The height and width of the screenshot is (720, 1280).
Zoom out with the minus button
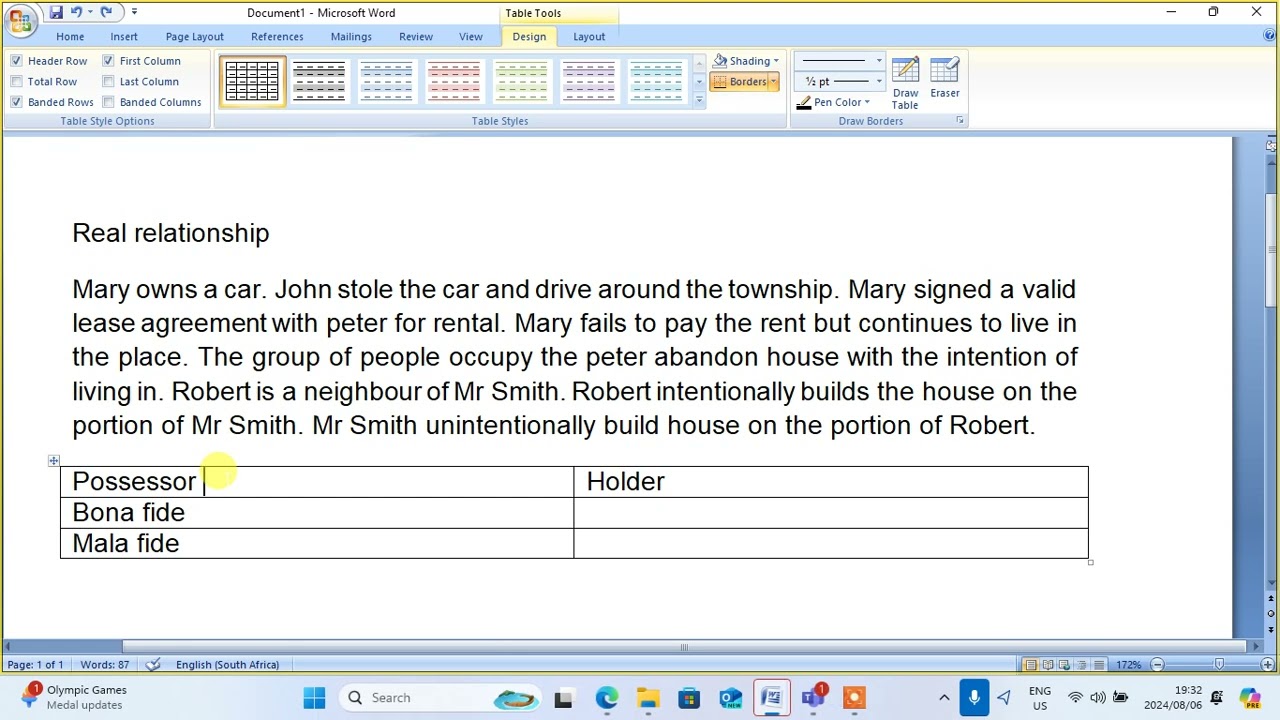click(1157, 664)
